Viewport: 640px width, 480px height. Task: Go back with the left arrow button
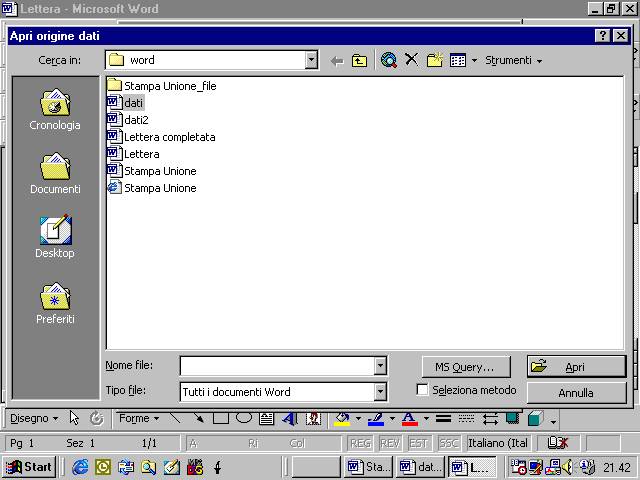337,61
